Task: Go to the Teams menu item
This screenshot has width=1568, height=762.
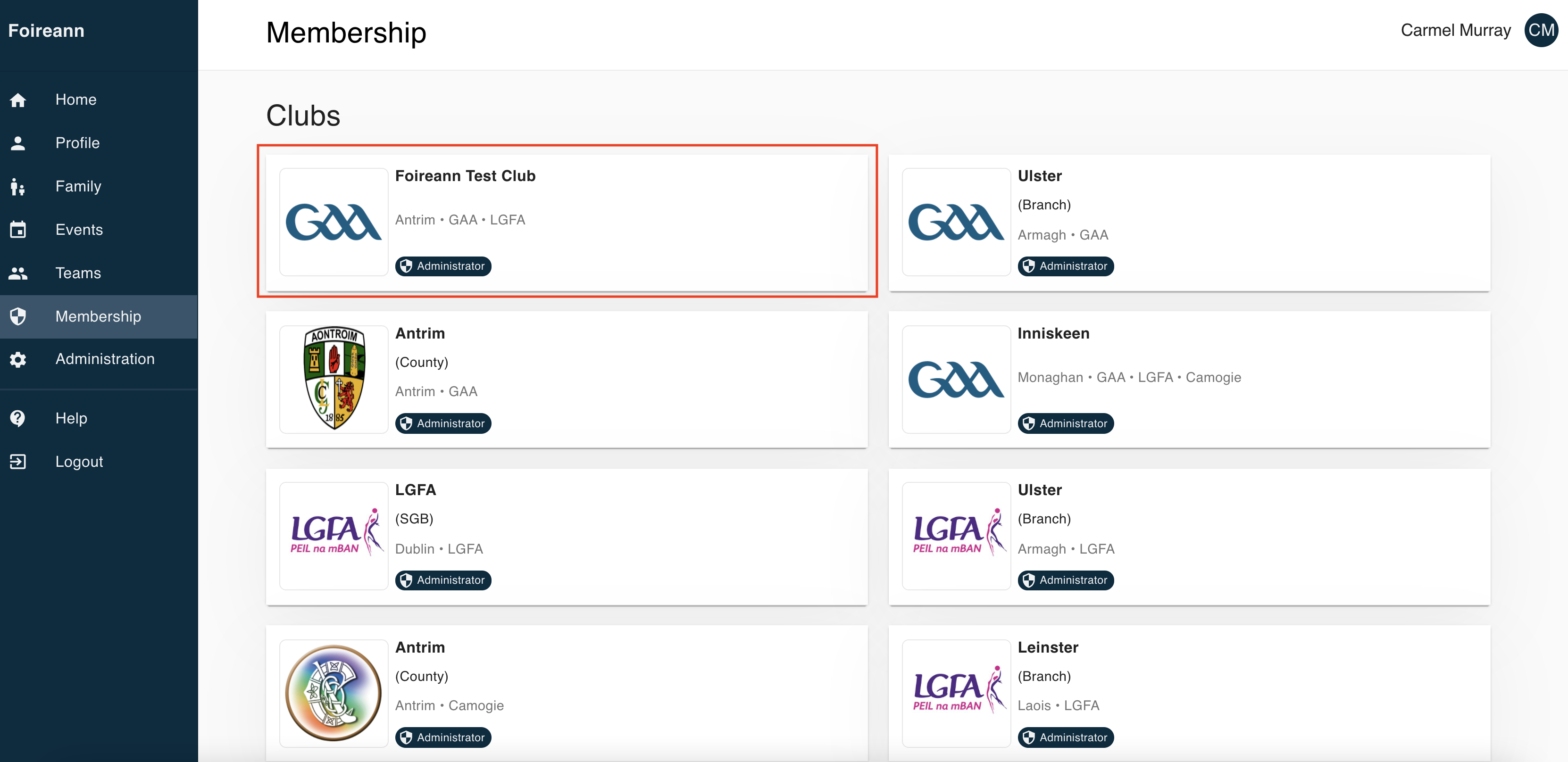Action: 99,273
